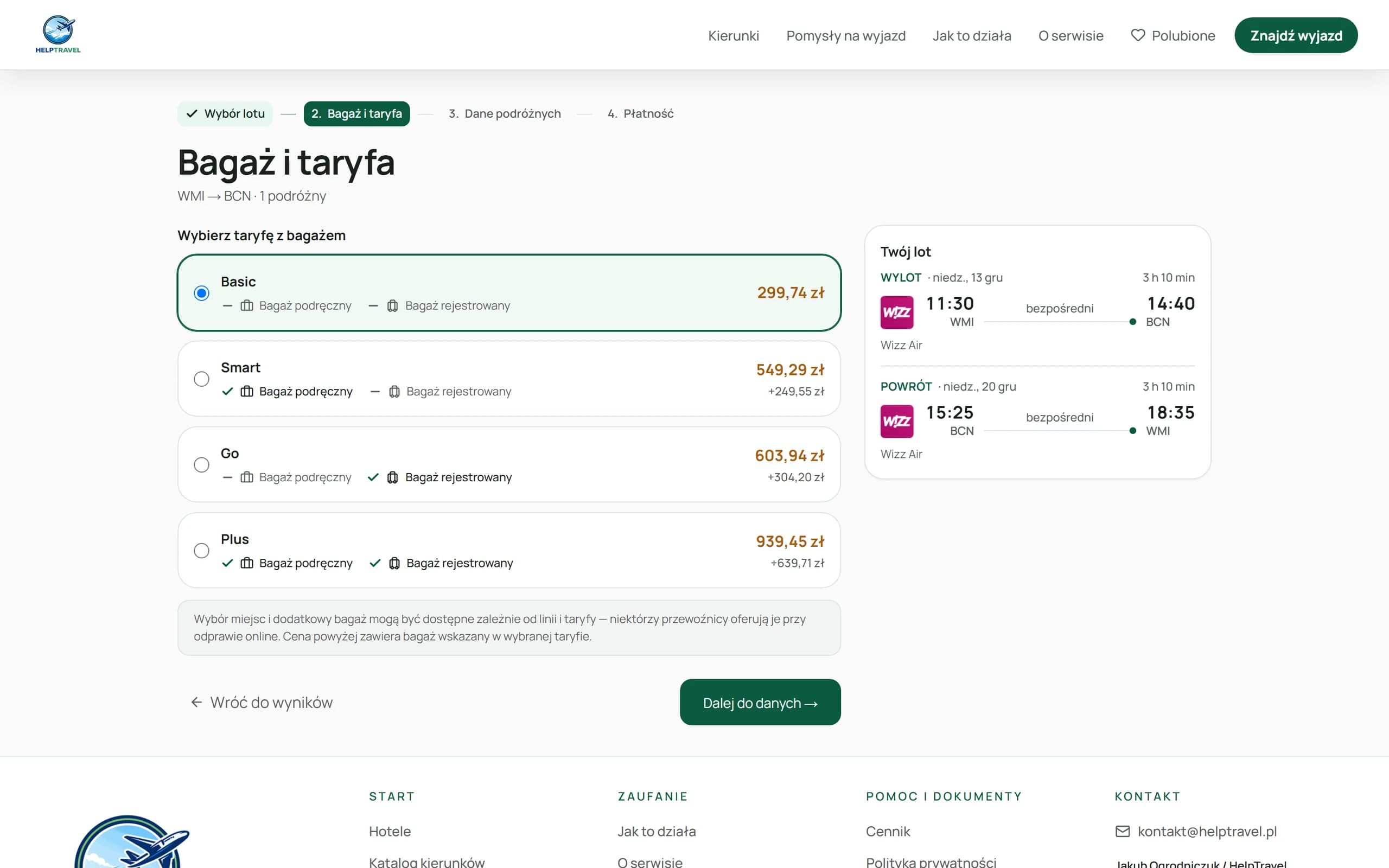Image resolution: width=1389 pixels, height=868 pixels.
Task: Select the Smart fare radio button
Action: pyautogui.click(x=201, y=379)
